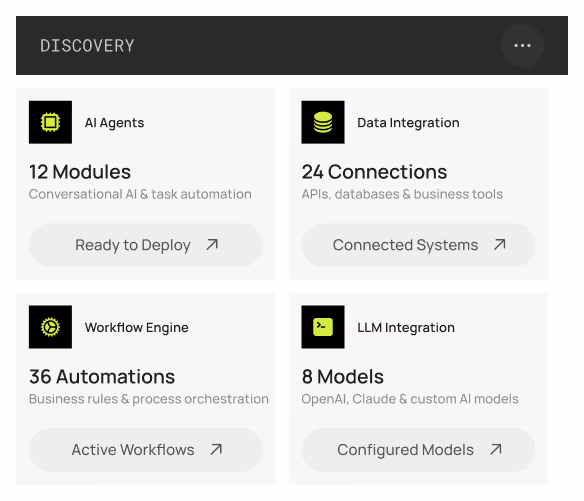This screenshot has height=501, width=584.
Task: Click the Workflow Engine gear icon
Action: pos(50,327)
